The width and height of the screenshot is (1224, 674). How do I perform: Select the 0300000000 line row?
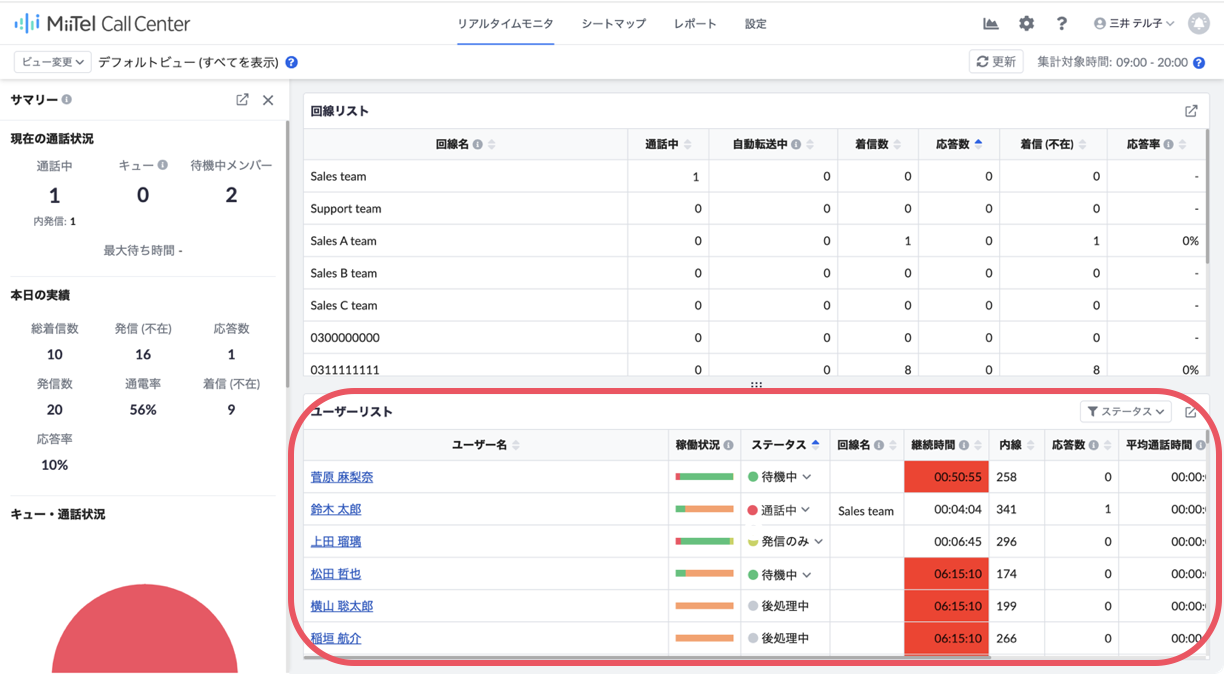[x=755, y=337]
